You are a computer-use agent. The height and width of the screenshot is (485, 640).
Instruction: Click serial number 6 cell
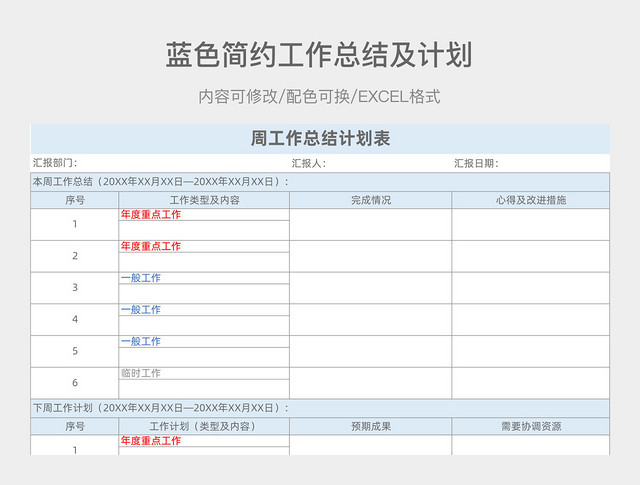pyautogui.click(x=75, y=383)
